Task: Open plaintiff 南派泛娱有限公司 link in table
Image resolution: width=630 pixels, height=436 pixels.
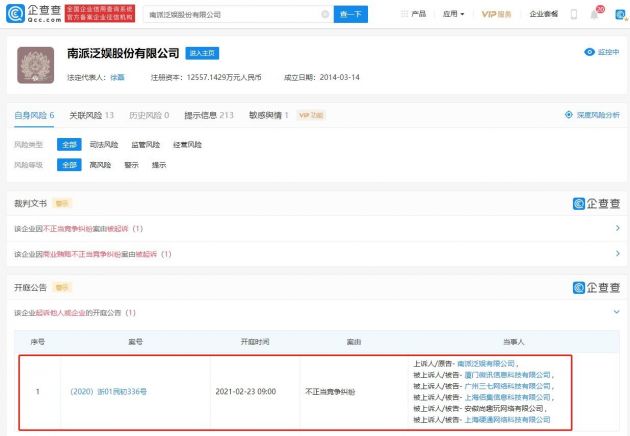Action: click(x=486, y=364)
